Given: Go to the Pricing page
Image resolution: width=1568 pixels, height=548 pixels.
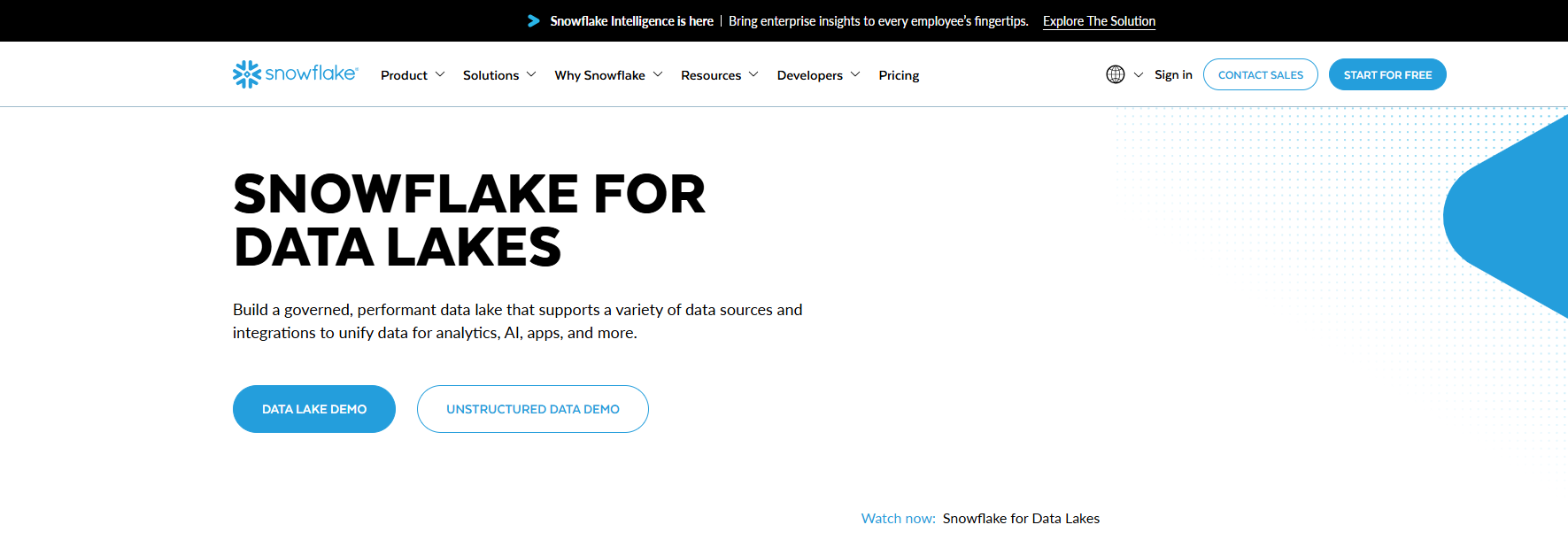Looking at the screenshot, I should coord(899,75).
